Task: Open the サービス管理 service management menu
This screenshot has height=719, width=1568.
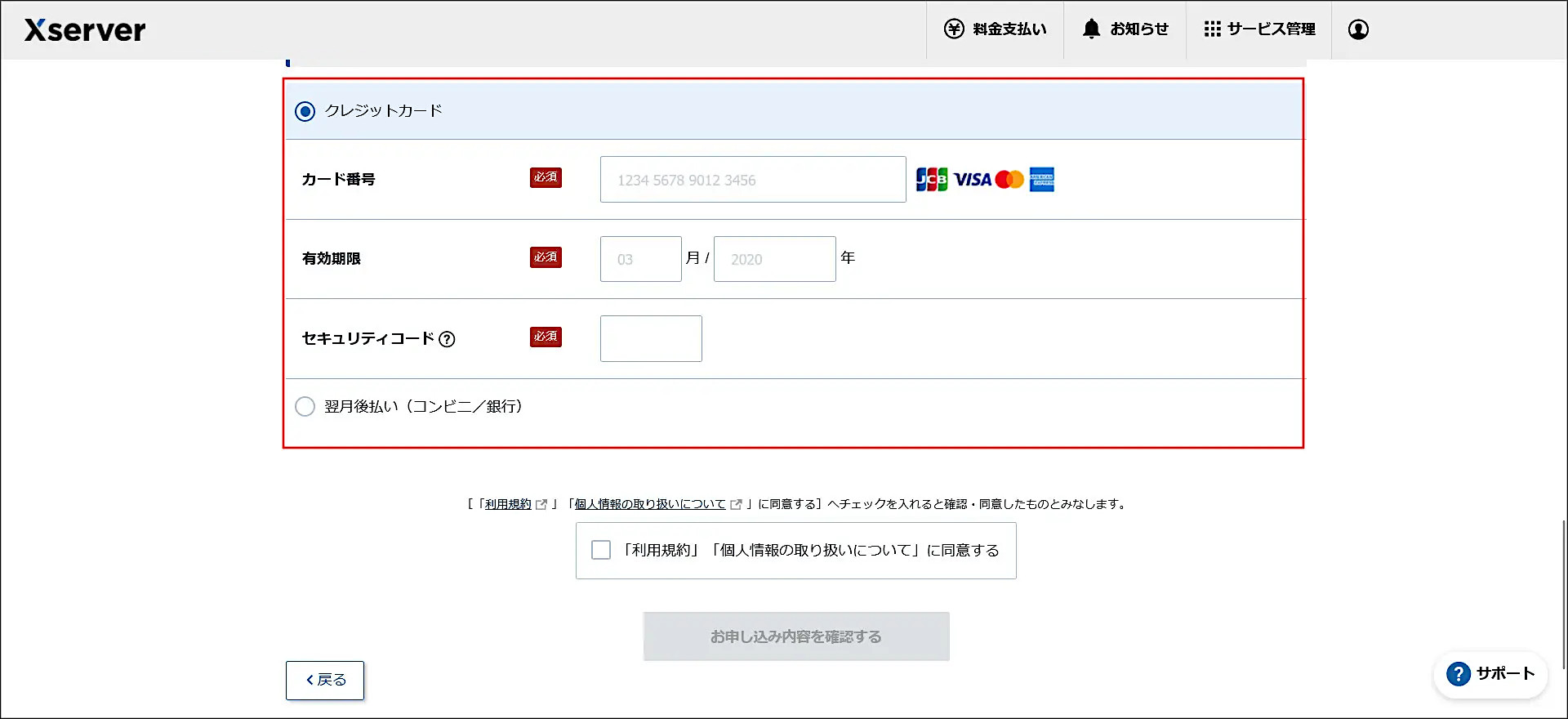Action: pos(1258,29)
